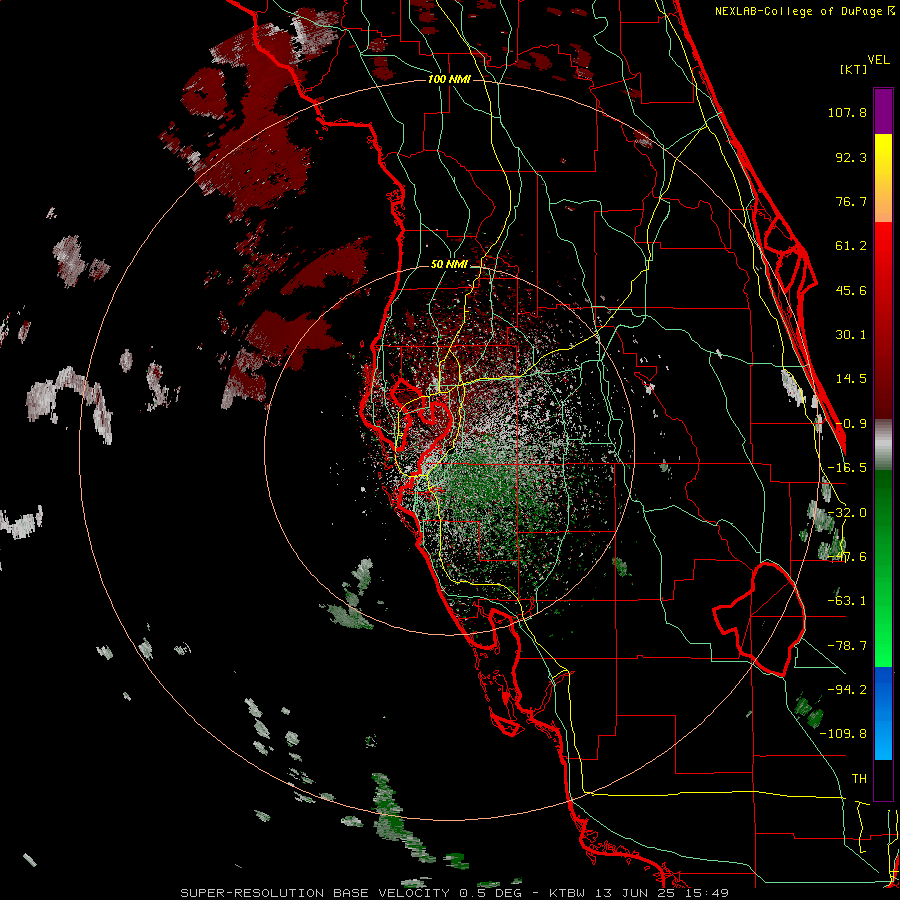Click the 107.8 velocity scale value
Screen dimensions: 900x900
pos(847,112)
